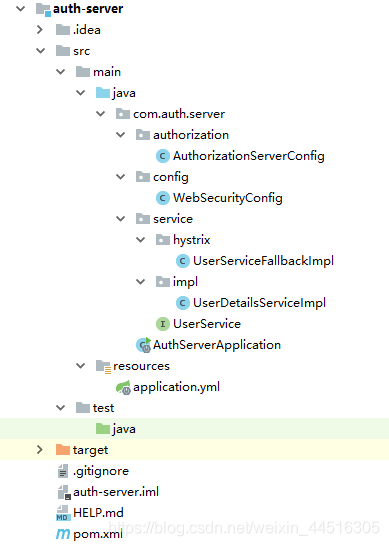This screenshot has width=389, height=546.
Task: Collapse the hystrix package
Action: click(x=140, y=240)
